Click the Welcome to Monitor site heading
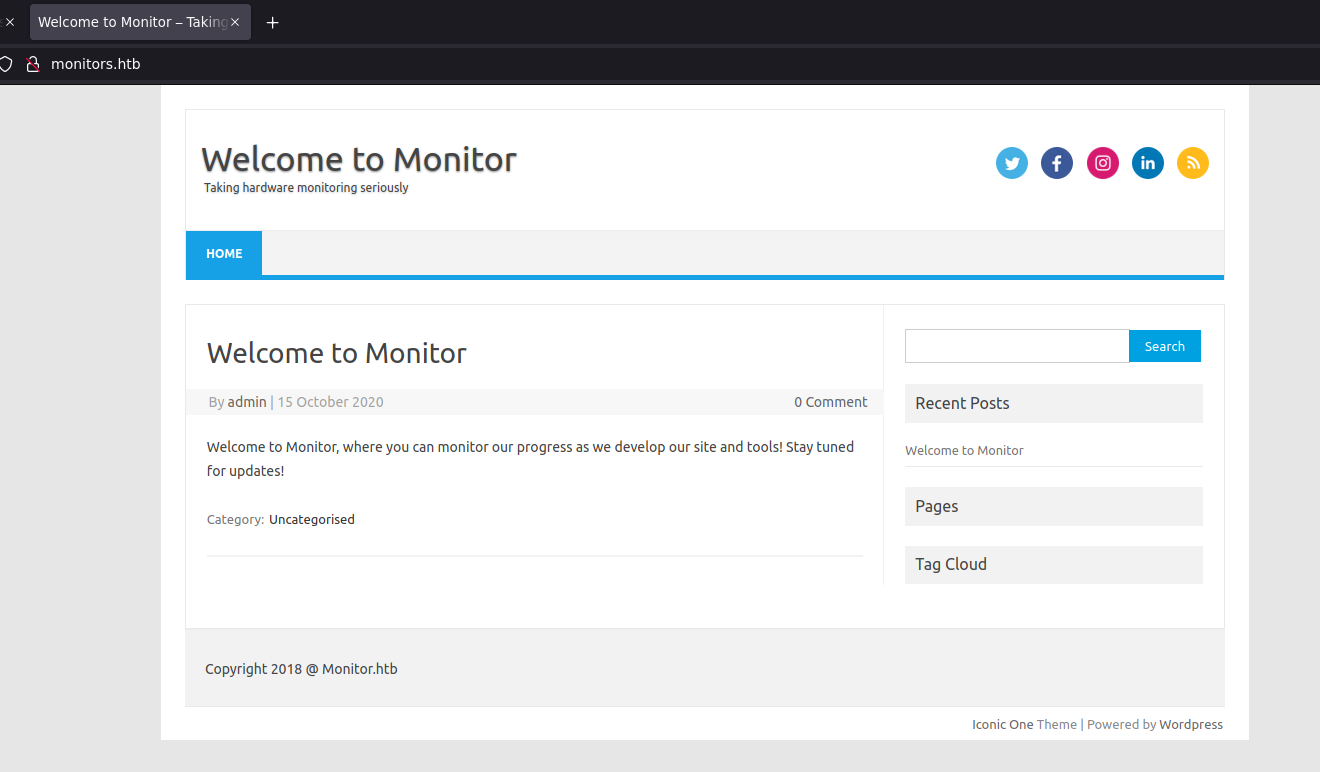 [x=359, y=159]
